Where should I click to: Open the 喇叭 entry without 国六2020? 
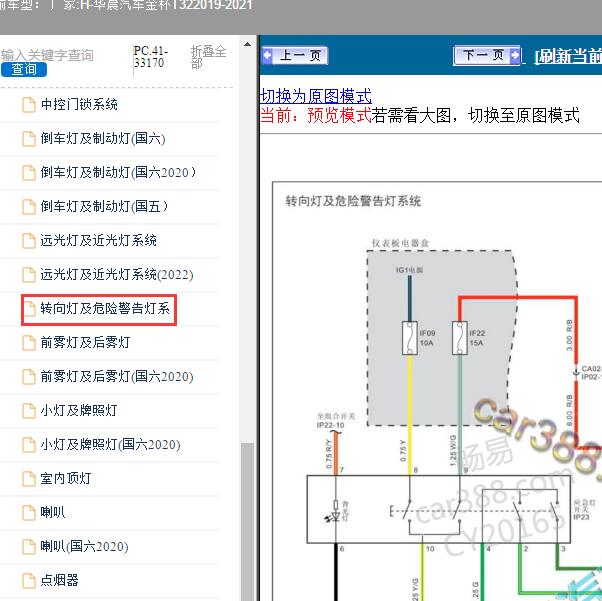53,512
